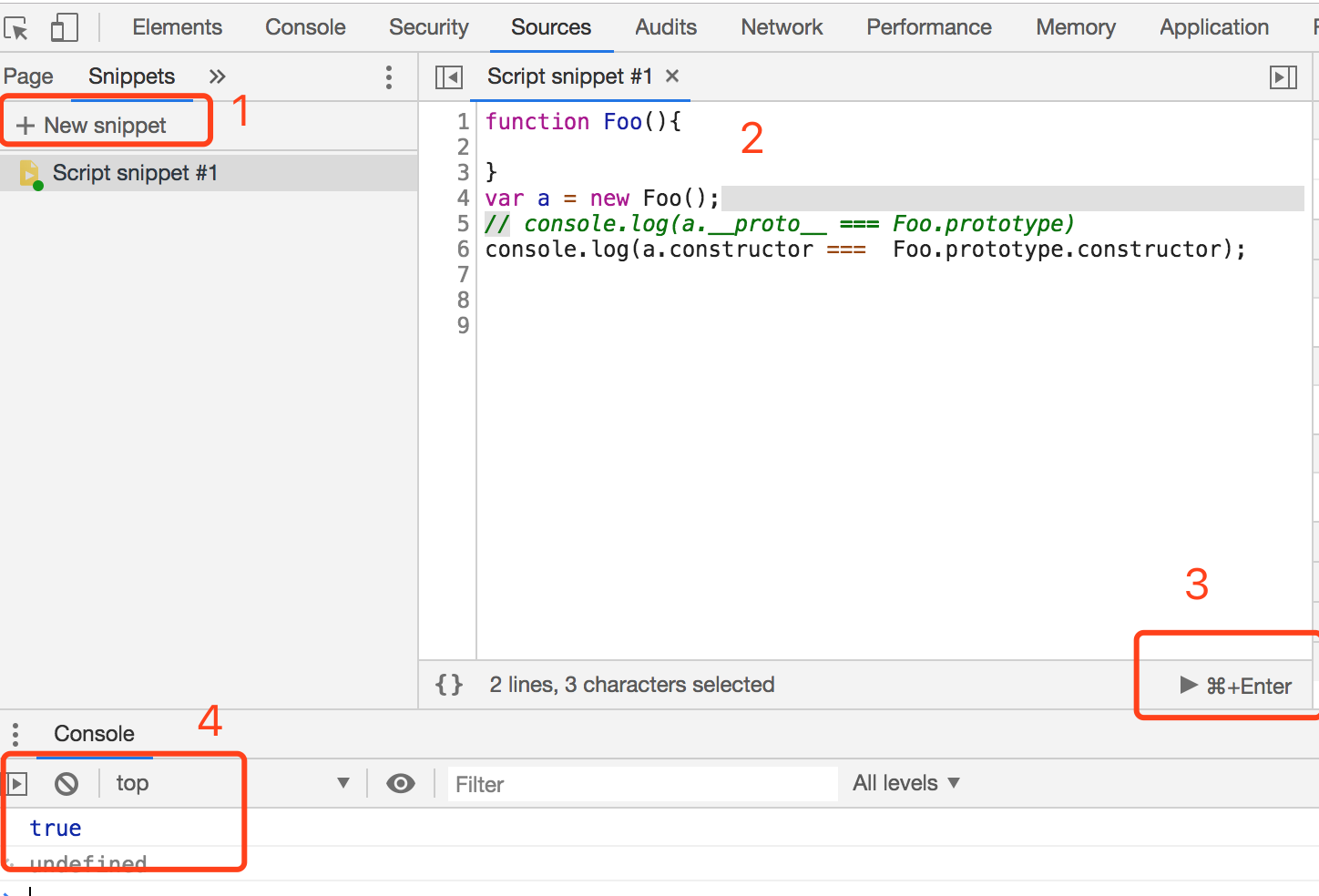Switch to the top Console tab

305,27
